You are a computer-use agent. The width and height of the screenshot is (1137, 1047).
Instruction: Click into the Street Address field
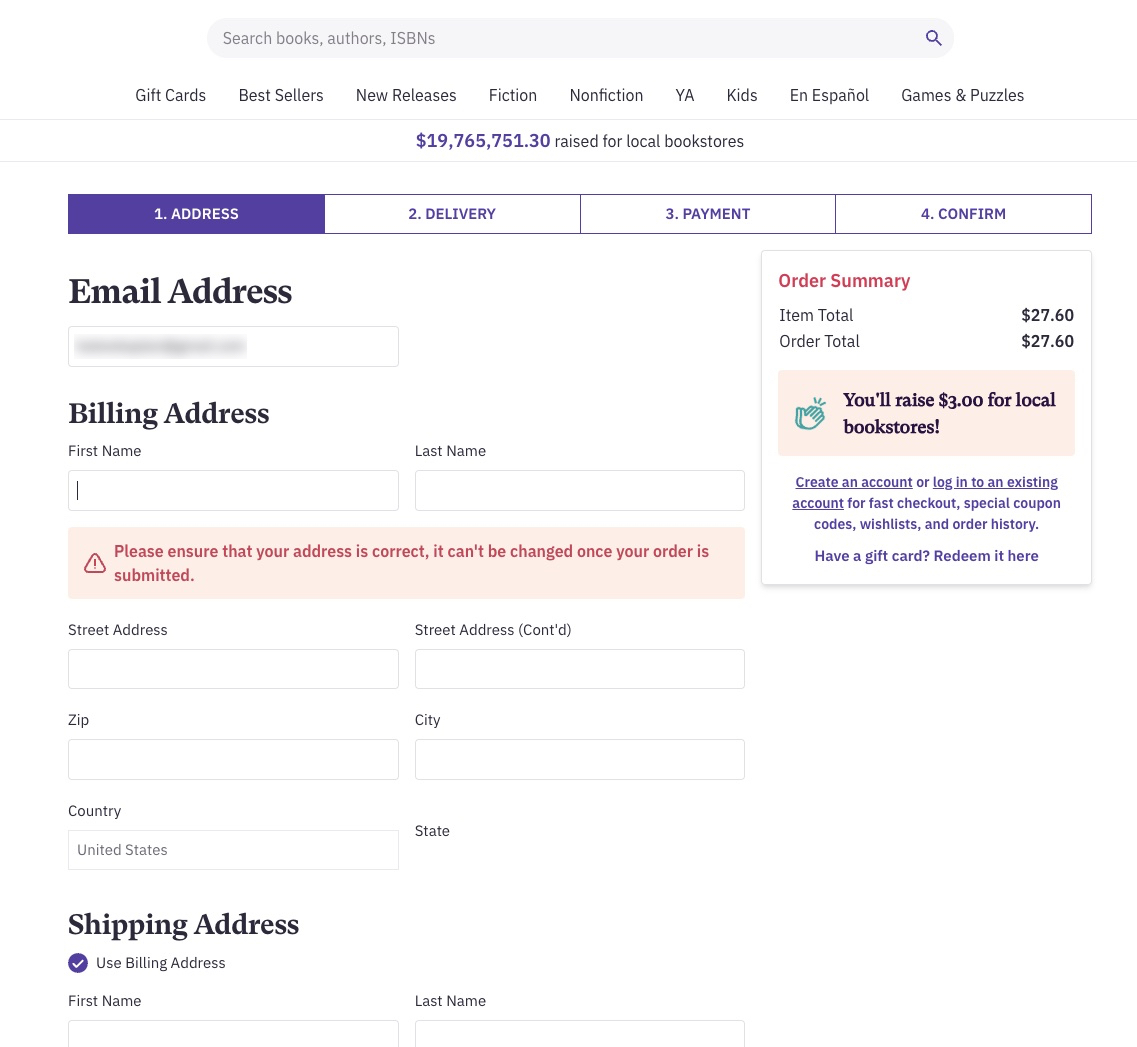[233, 669]
